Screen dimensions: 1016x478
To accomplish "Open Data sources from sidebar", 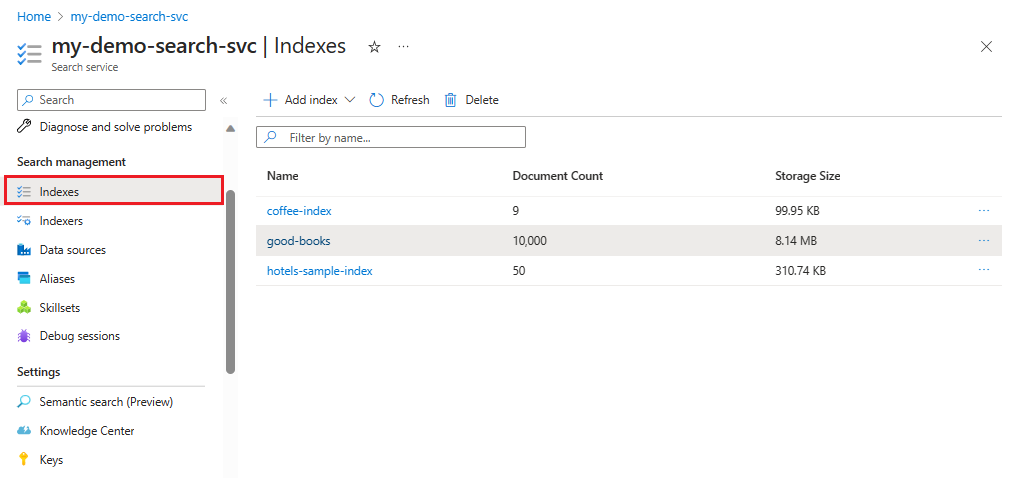I will pos(72,250).
